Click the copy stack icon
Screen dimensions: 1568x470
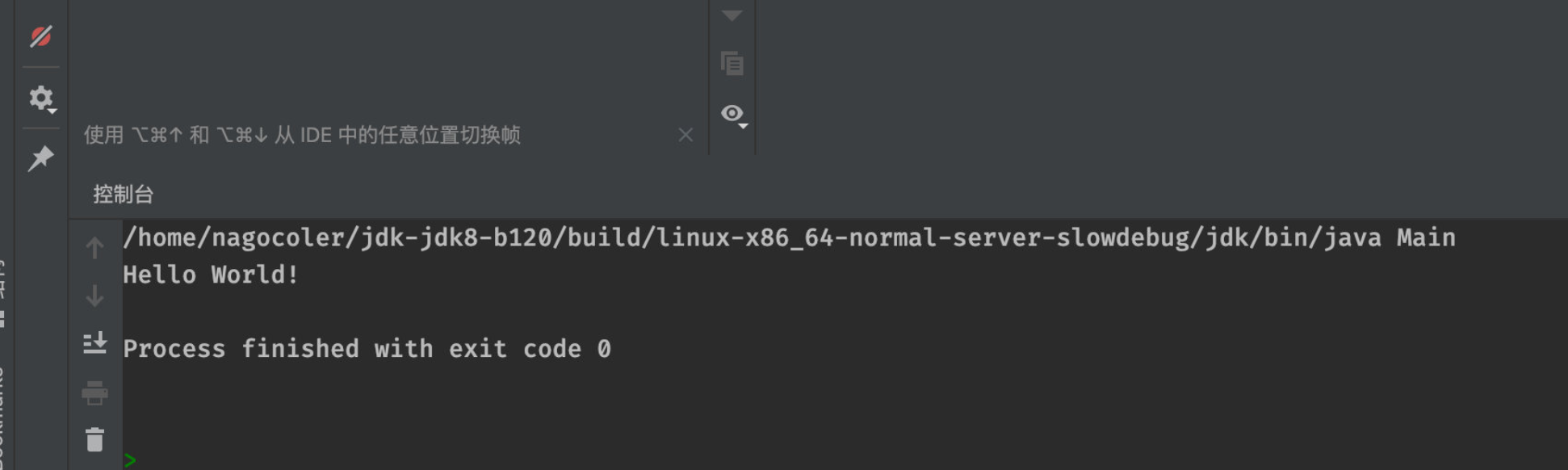(732, 63)
